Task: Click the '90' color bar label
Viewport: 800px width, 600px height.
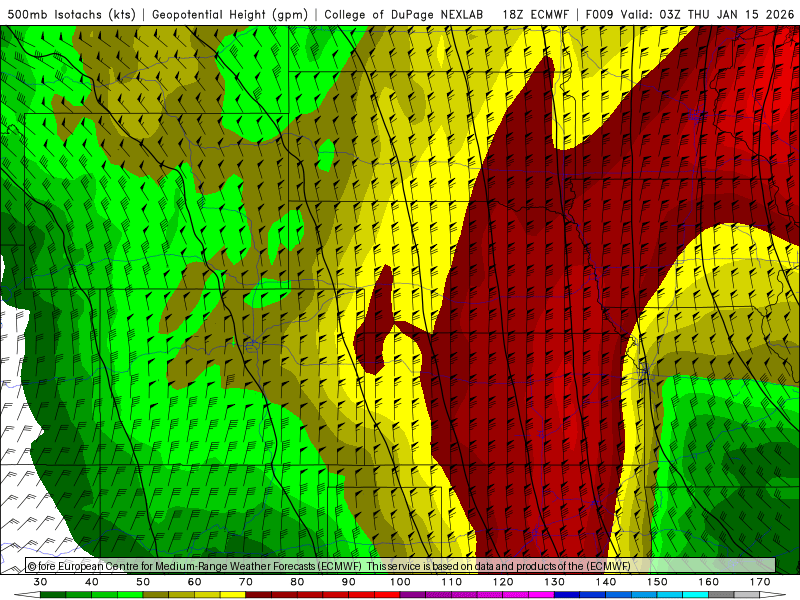Action: coord(348,582)
